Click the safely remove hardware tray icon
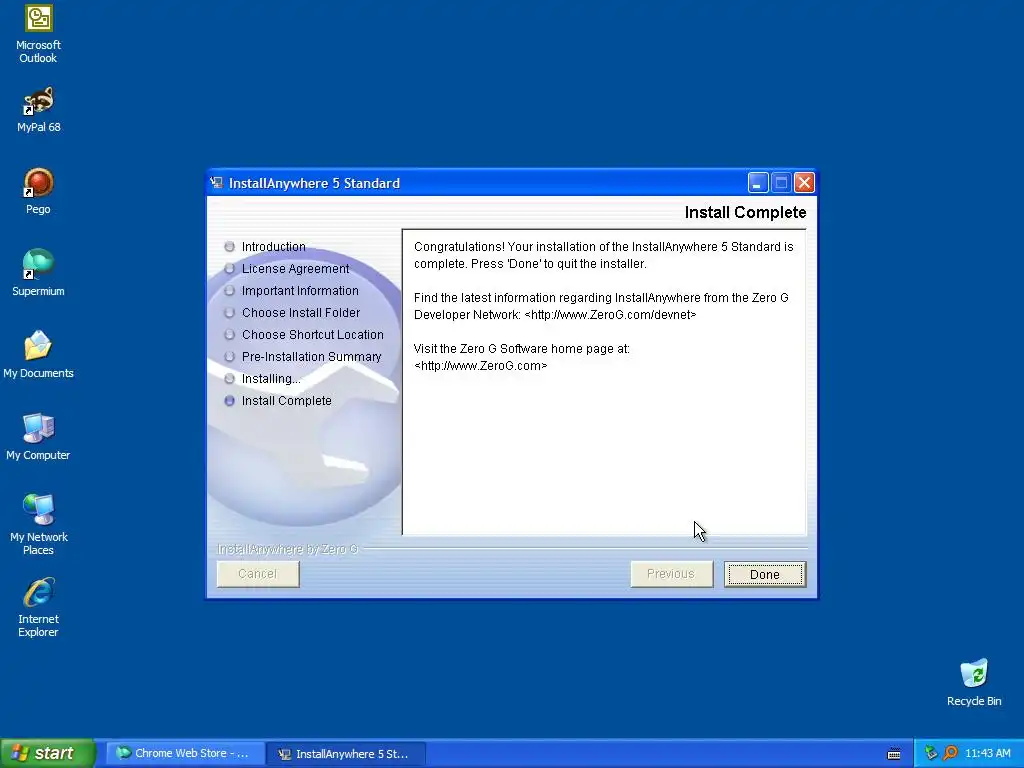The image size is (1024, 768). (931, 753)
